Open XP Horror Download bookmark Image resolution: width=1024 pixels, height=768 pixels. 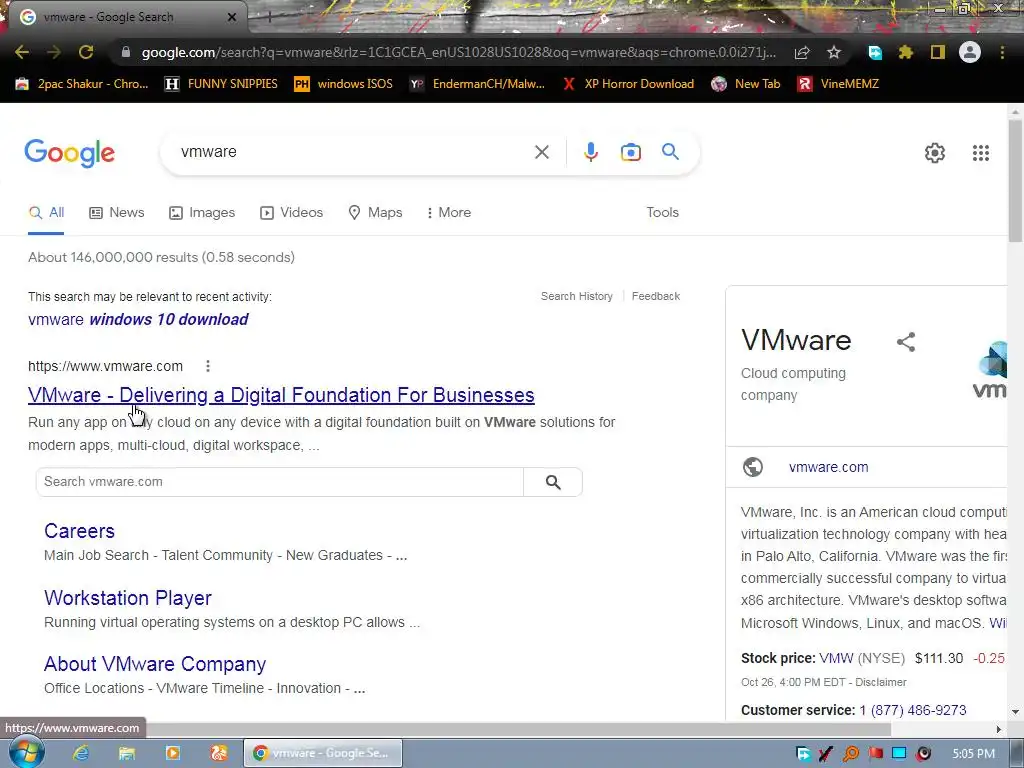[628, 84]
